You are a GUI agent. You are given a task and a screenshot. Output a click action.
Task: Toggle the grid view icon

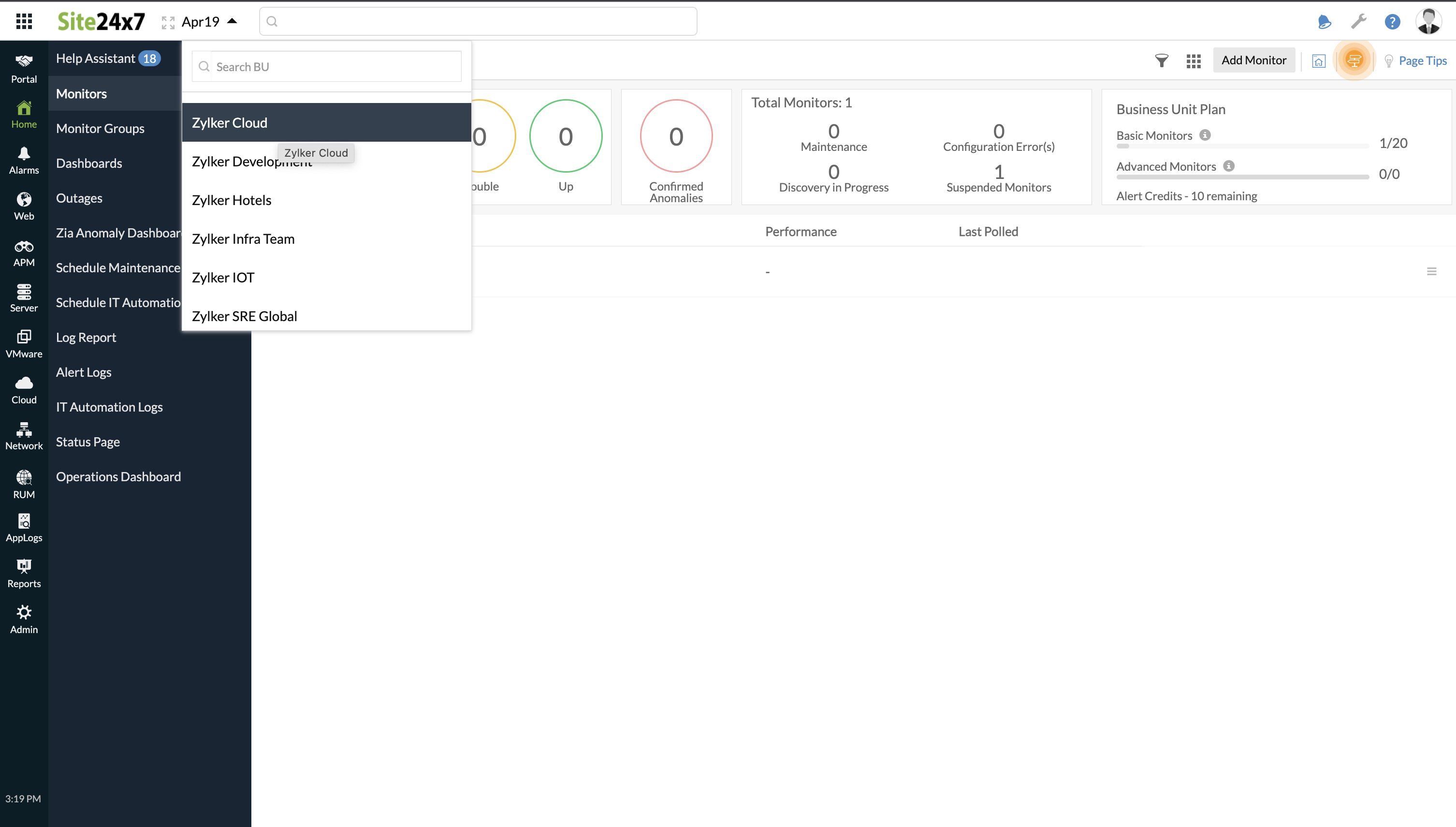coord(1193,60)
